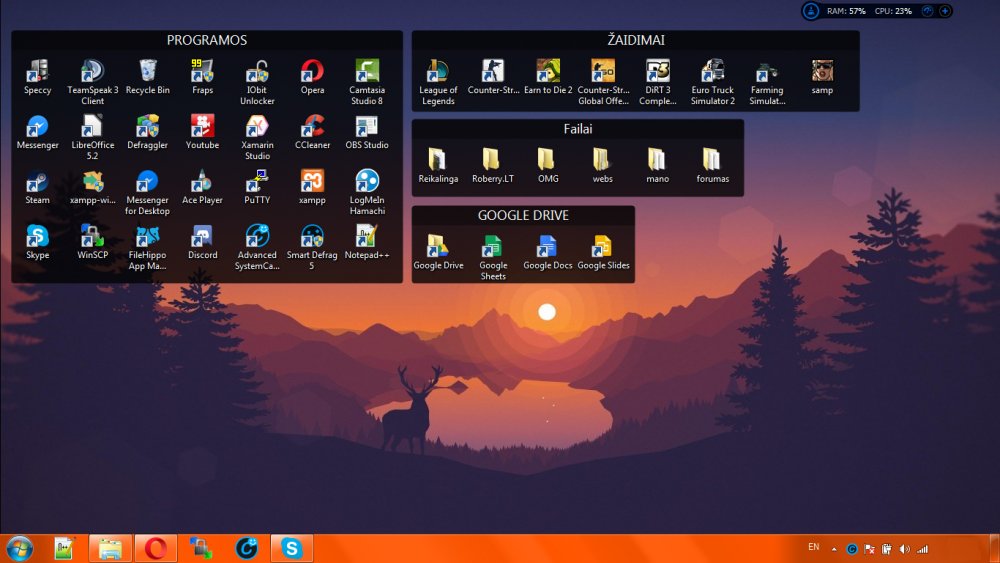Open the volume control in tray
The height and width of the screenshot is (563, 1000).
point(904,549)
